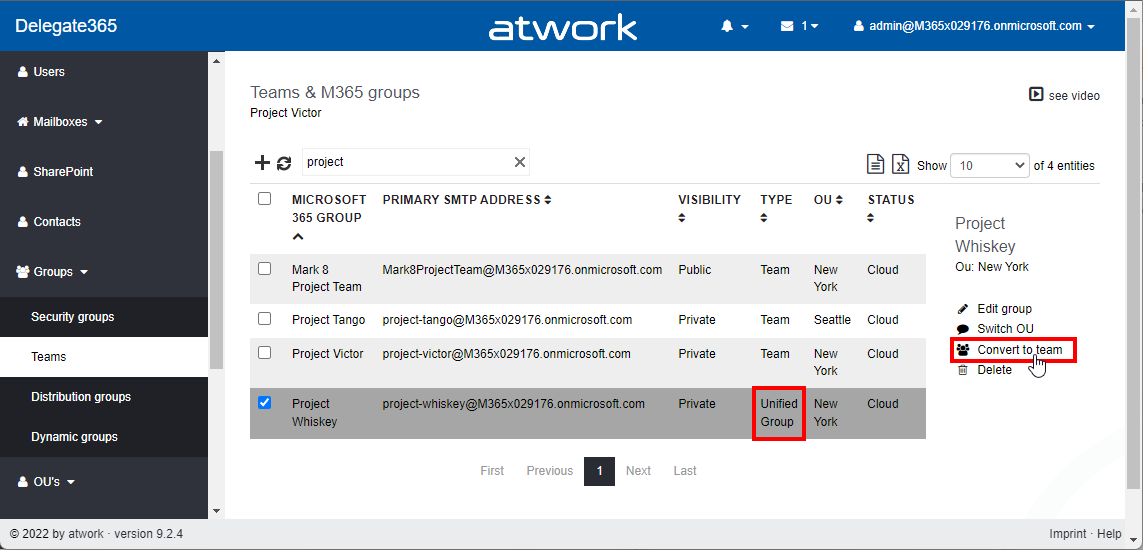Click the plus icon to add group
This screenshot has height=550, width=1143.
pos(262,163)
